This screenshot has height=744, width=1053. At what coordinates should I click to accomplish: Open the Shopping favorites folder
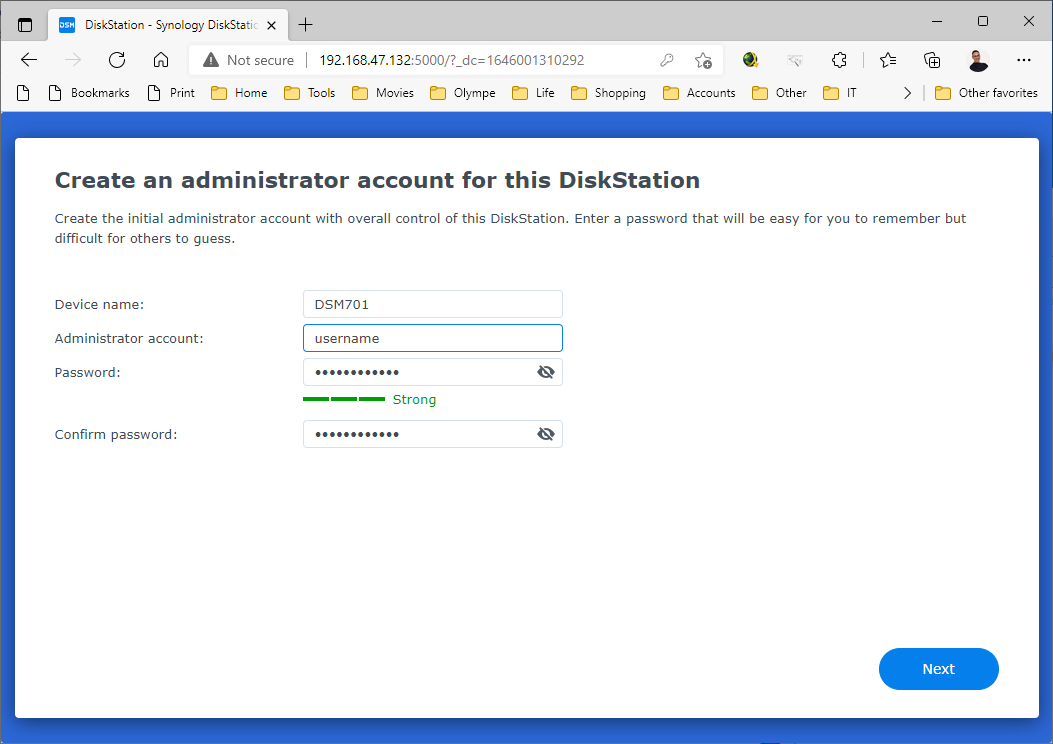pos(608,93)
